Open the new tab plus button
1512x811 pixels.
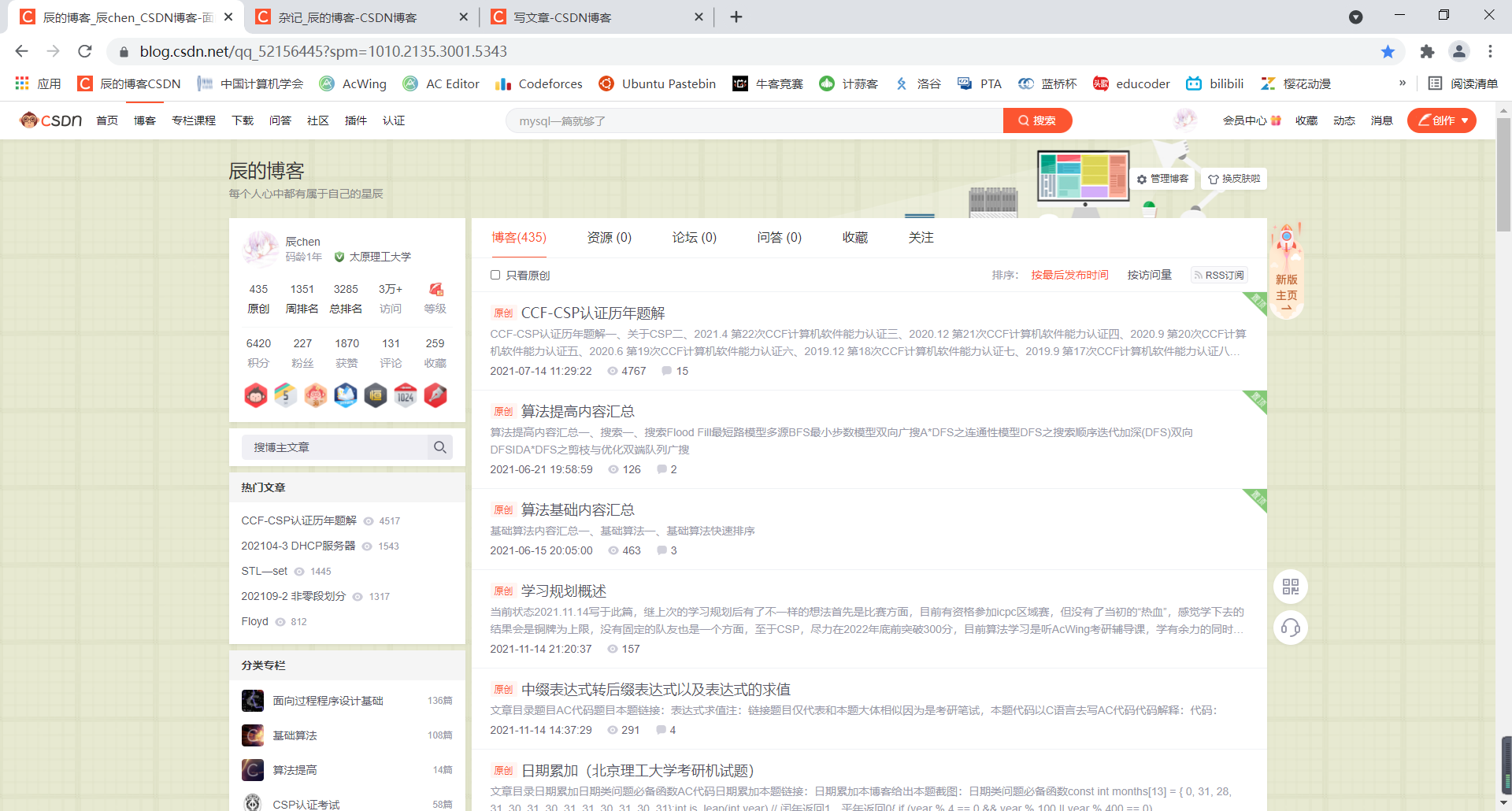[736, 17]
